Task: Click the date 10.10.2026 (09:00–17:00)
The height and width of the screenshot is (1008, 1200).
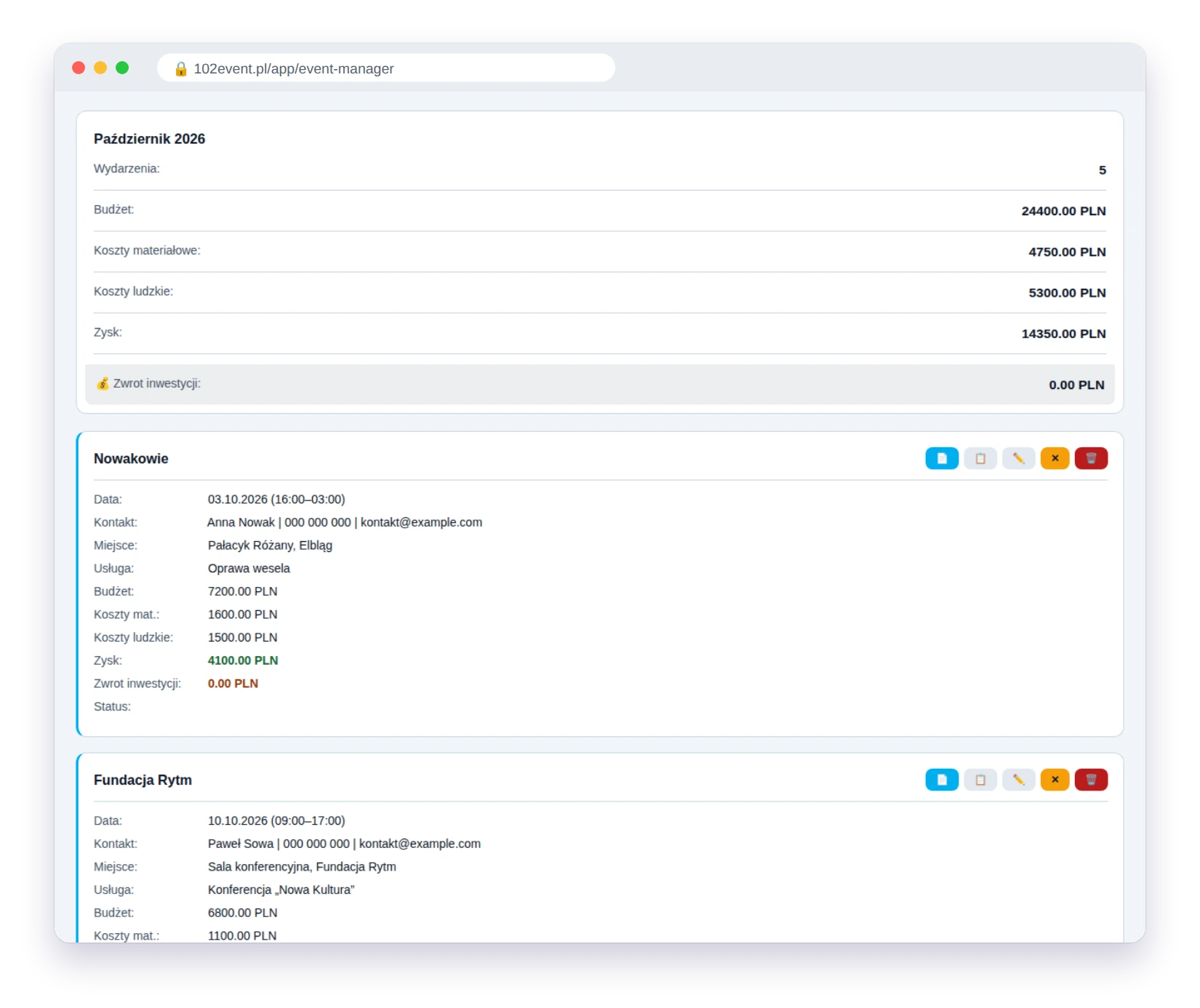Action: click(276, 821)
